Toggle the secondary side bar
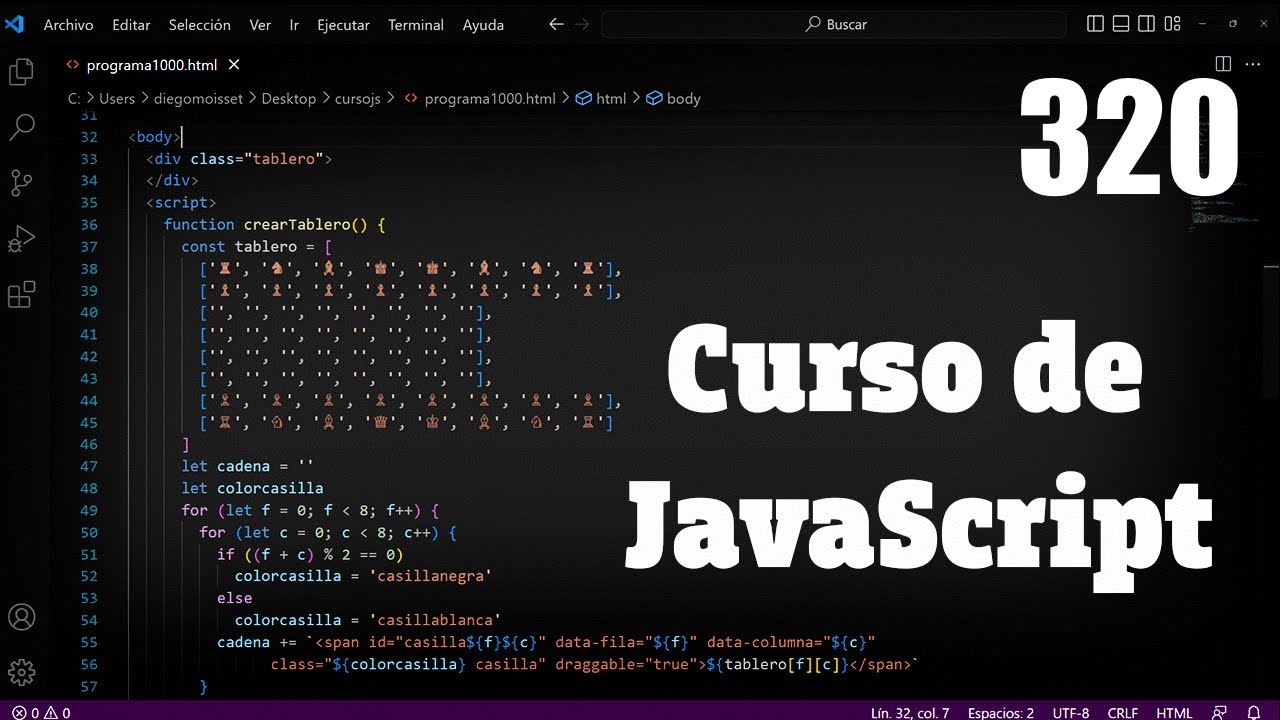 (x=1148, y=24)
